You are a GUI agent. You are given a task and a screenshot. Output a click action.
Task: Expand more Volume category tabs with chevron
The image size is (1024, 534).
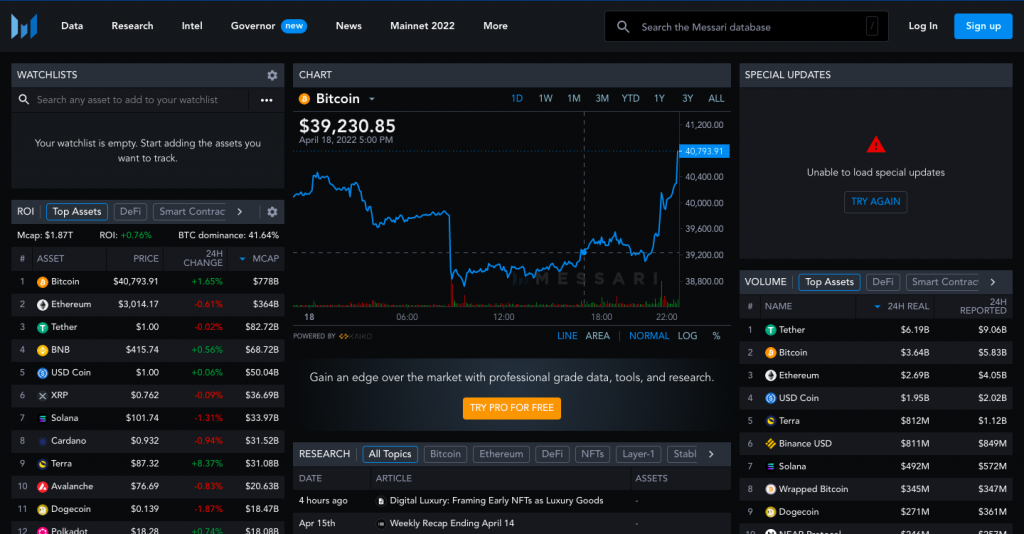pyautogui.click(x=993, y=282)
